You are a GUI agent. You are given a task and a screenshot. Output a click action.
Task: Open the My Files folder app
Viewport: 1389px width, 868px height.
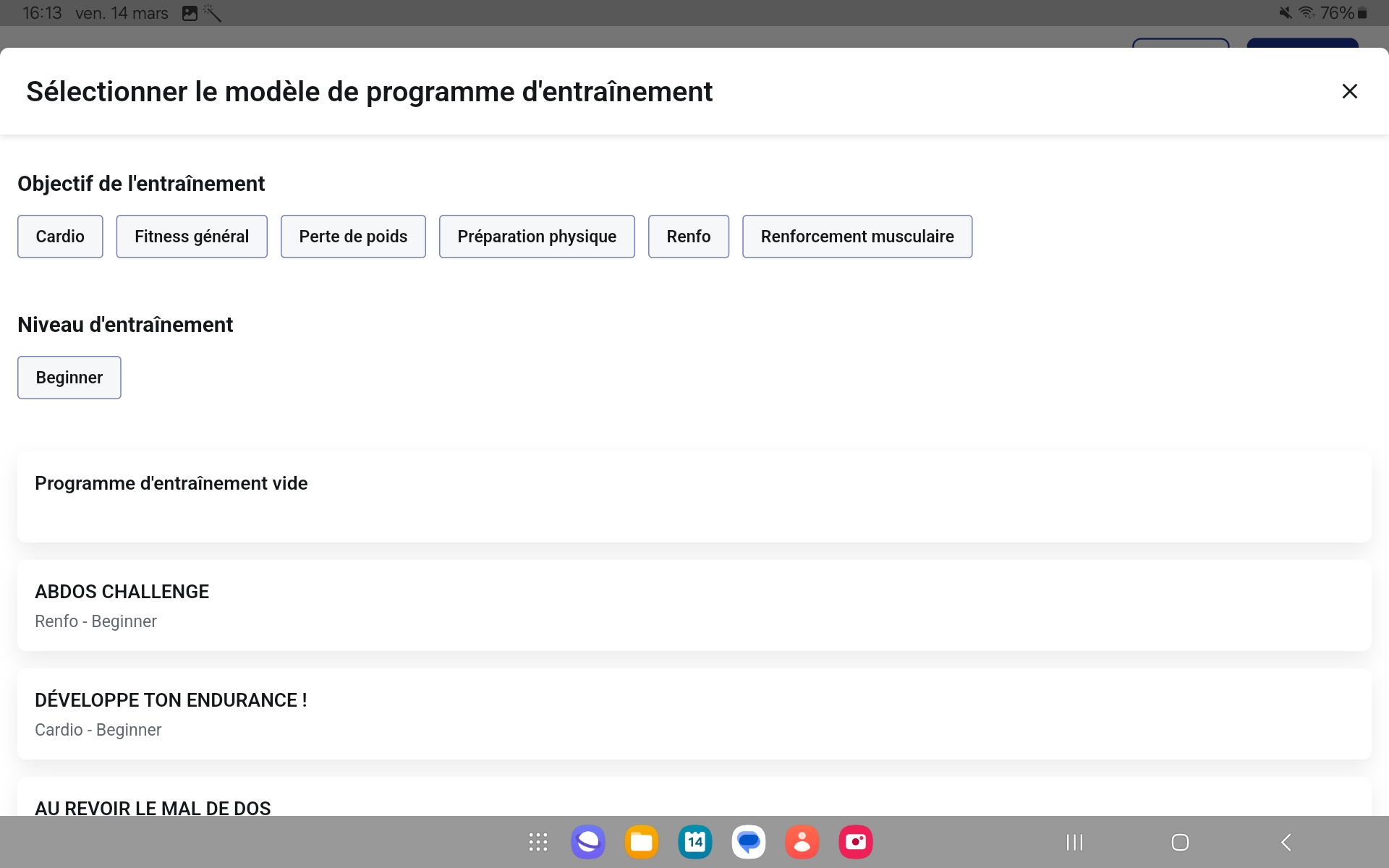[642, 842]
